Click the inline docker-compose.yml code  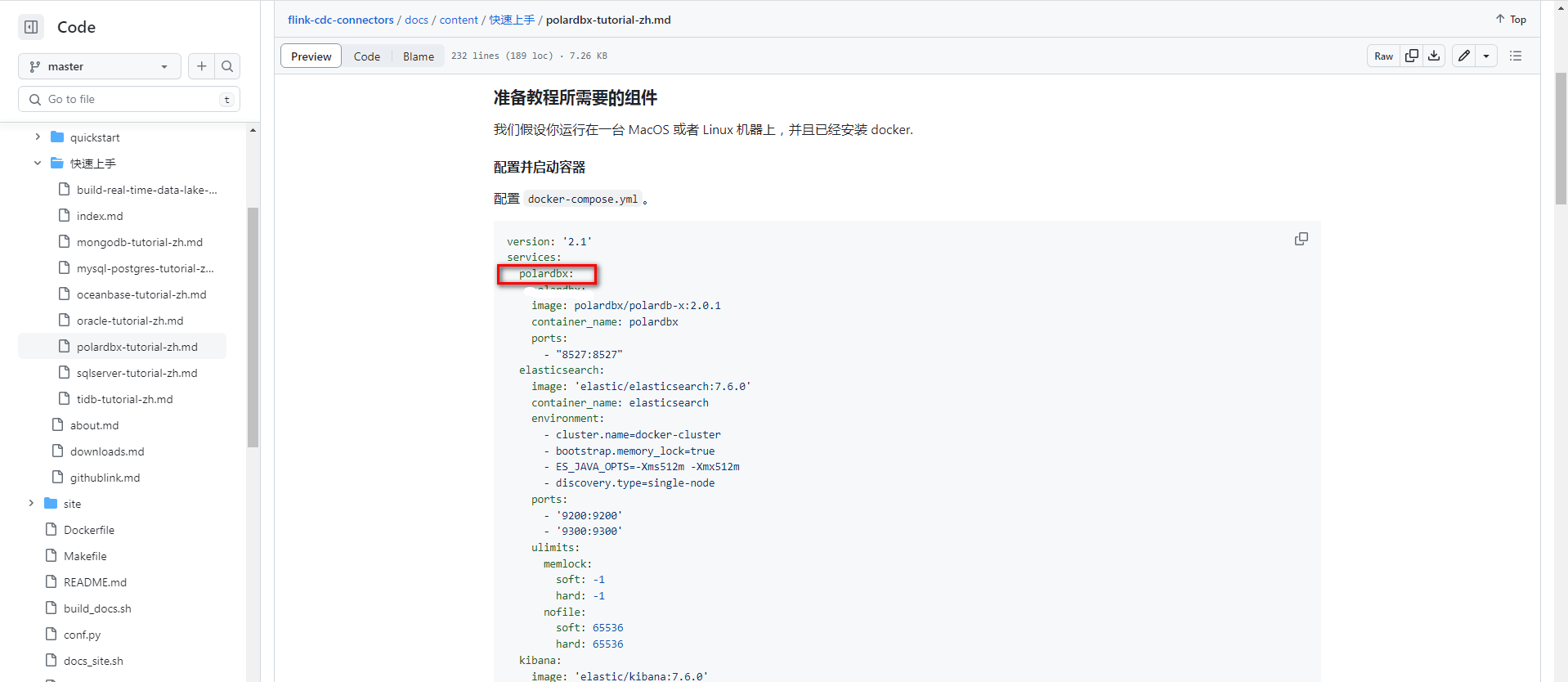pyautogui.click(x=583, y=199)
